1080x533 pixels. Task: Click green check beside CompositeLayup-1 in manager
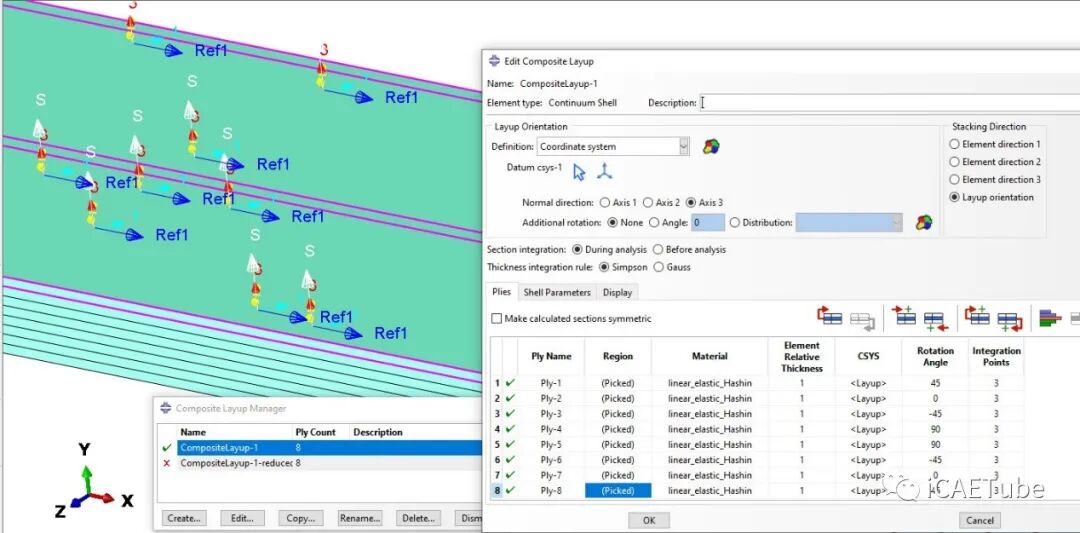(x=167, y=448)
